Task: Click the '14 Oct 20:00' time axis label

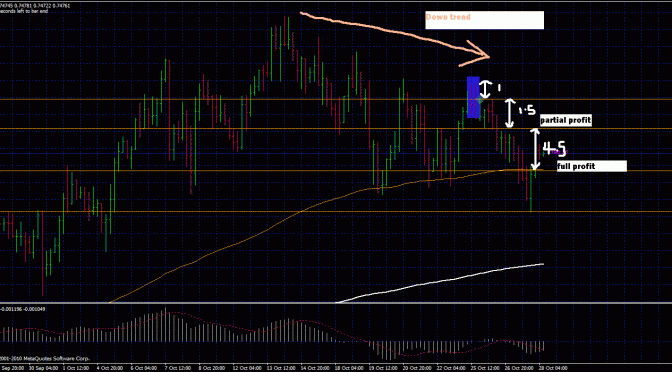Action: pos(314,368)
